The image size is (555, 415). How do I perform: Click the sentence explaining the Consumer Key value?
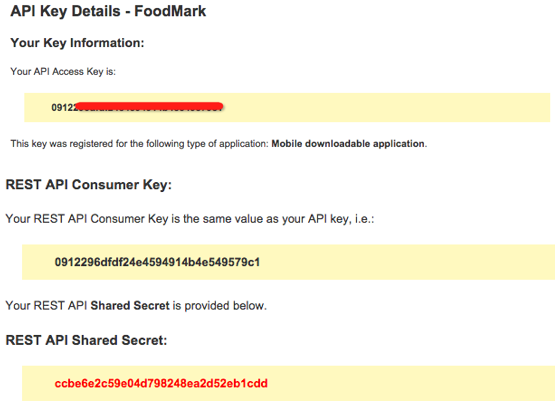click(190, 219)
